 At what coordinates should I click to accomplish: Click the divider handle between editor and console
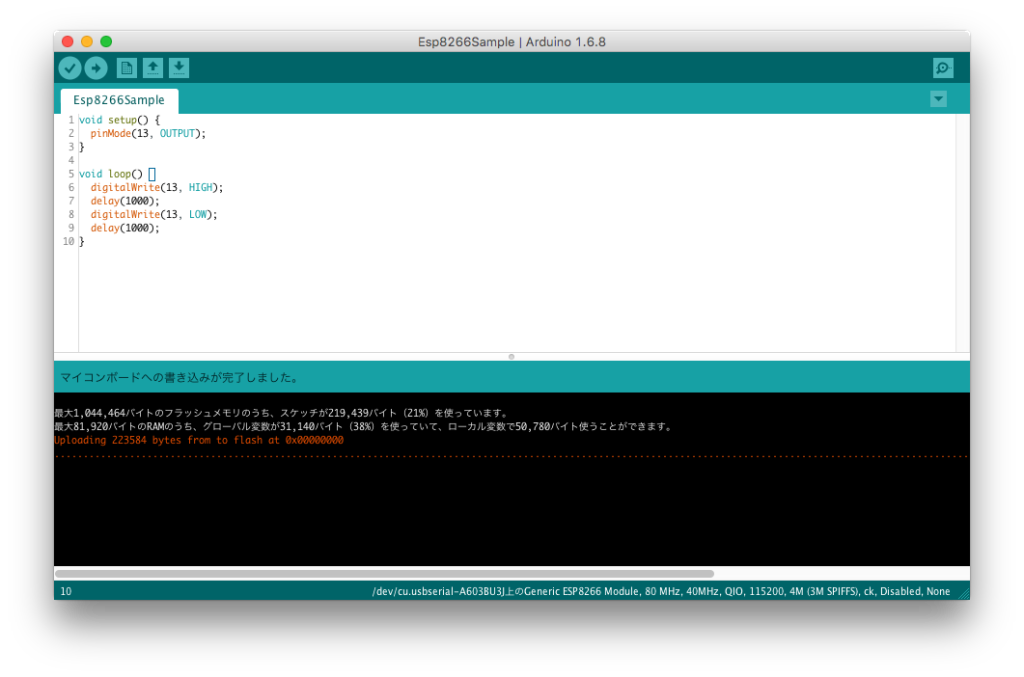(x=511, y=356)
